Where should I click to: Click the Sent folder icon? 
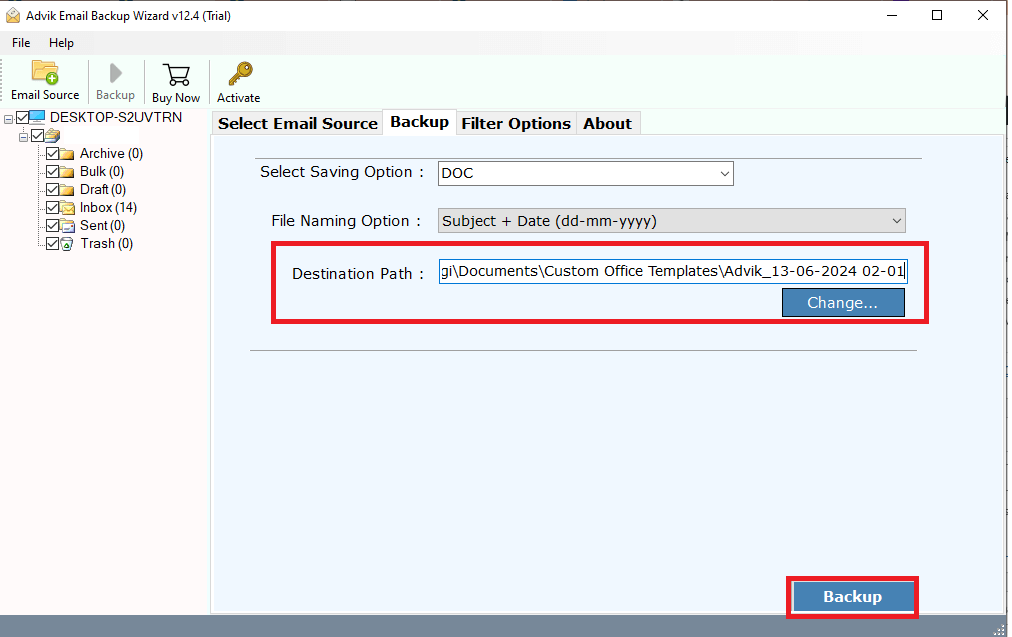pyautogui.click(x=67, y=226)
